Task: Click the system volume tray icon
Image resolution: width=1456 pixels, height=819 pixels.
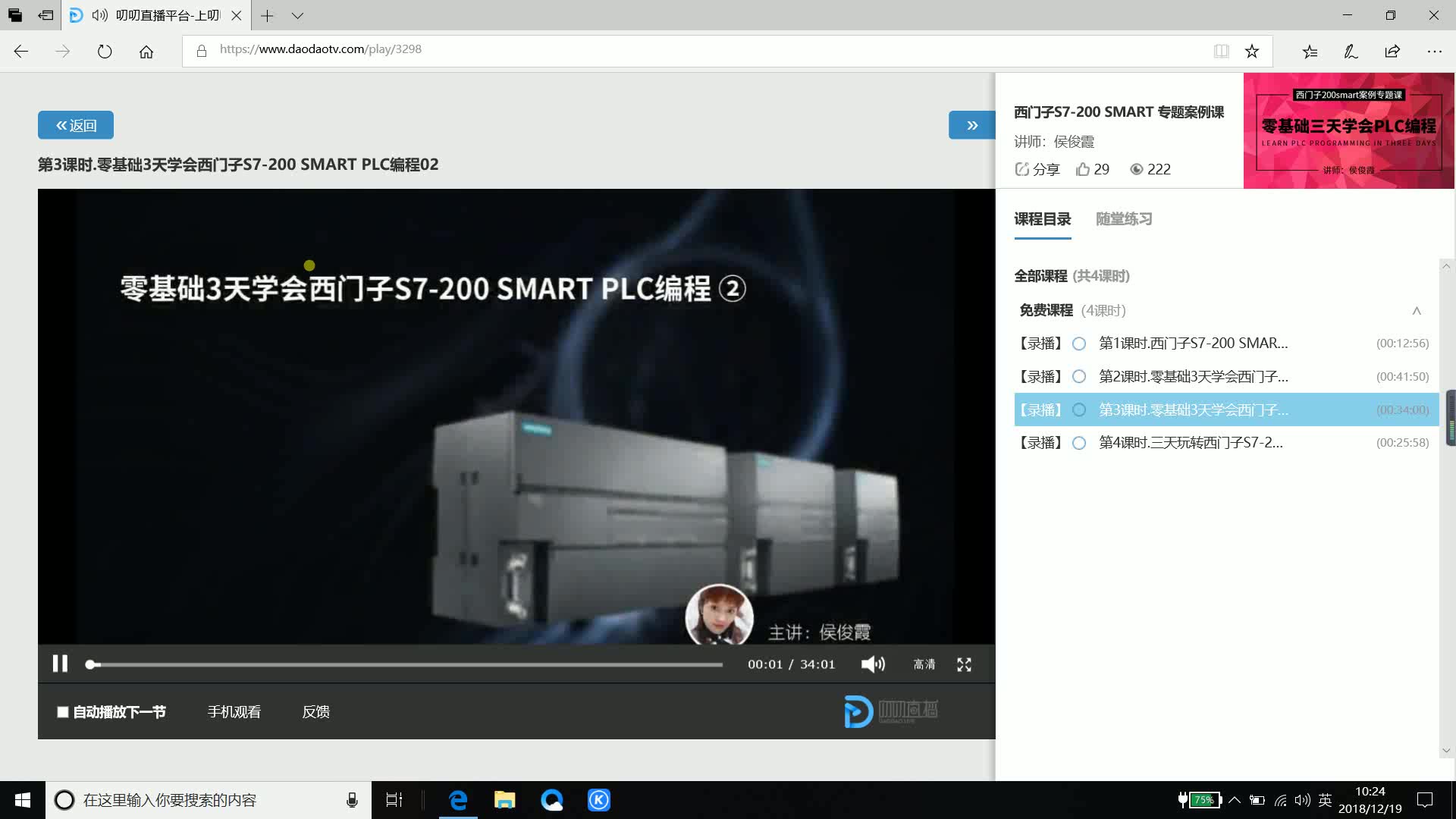Action: pos(1303,800)
